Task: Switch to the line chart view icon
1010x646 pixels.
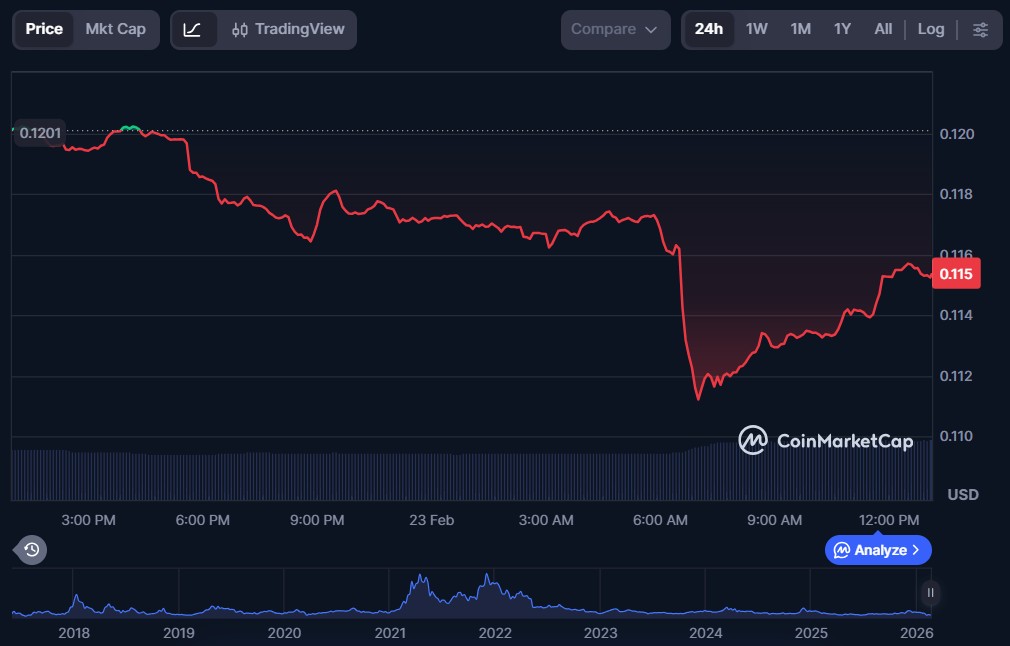Action: pyautogui.click(x=193, y=30)
